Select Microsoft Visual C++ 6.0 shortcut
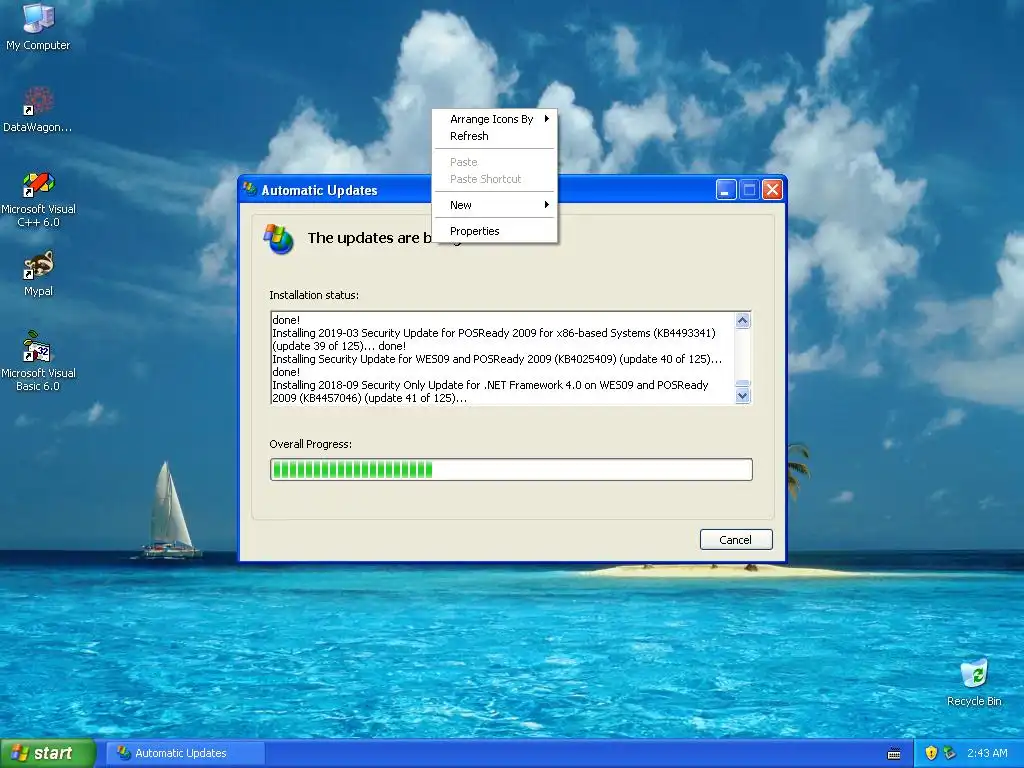Screen dimensions: 1024x768 (38, 199)
